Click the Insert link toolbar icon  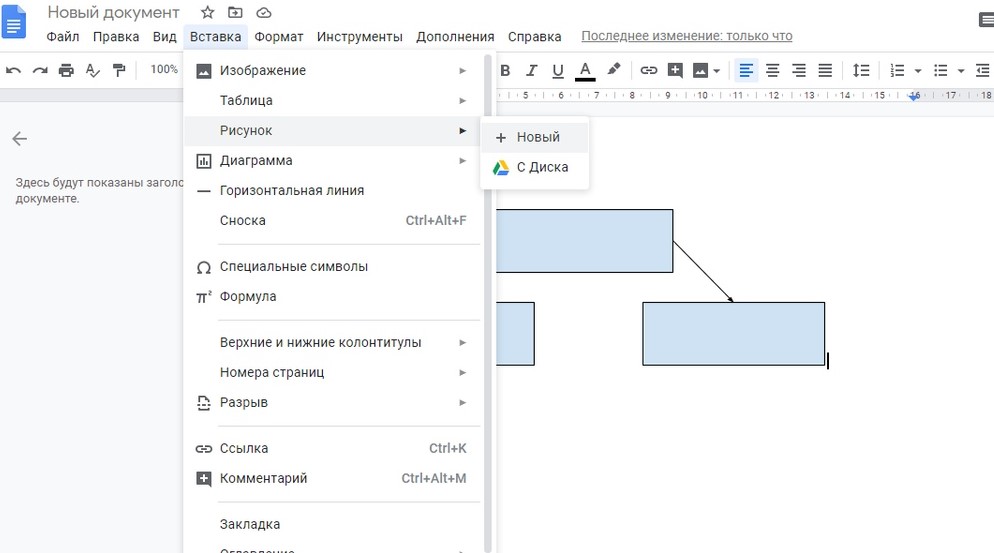coord(648,70)
